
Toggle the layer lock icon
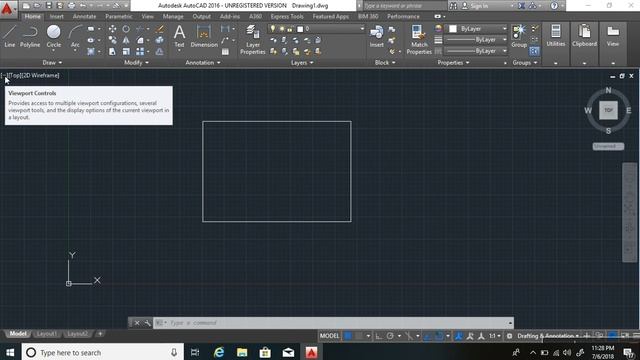290,29
